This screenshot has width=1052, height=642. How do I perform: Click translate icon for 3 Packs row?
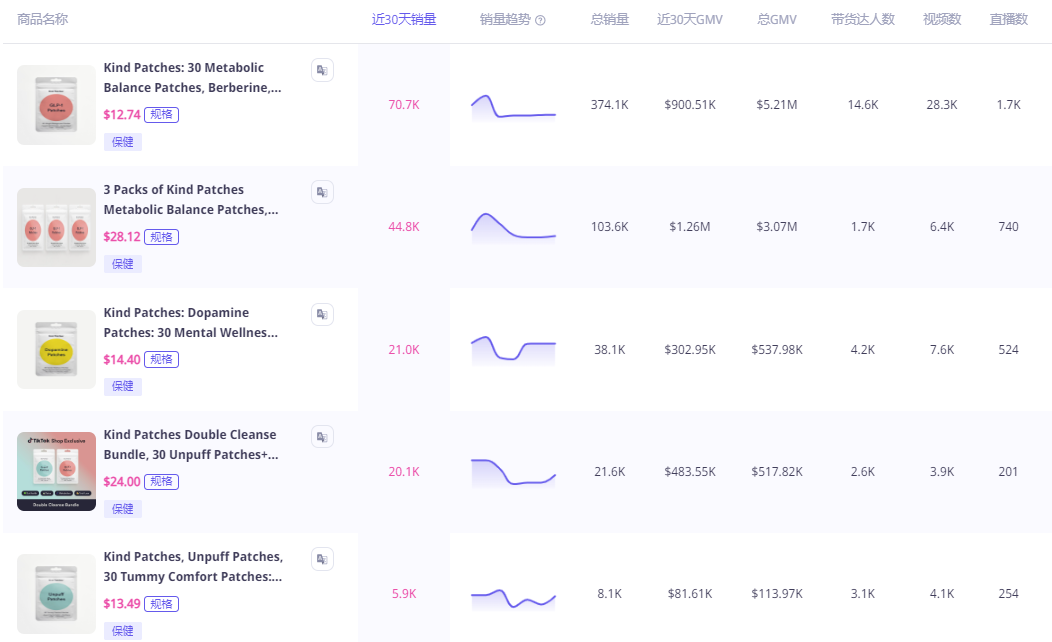(322, 192)
